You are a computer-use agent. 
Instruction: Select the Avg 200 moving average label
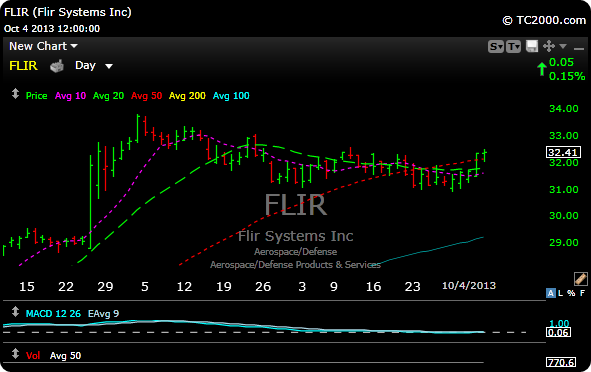pyautogui.click(x=187, y=96)
